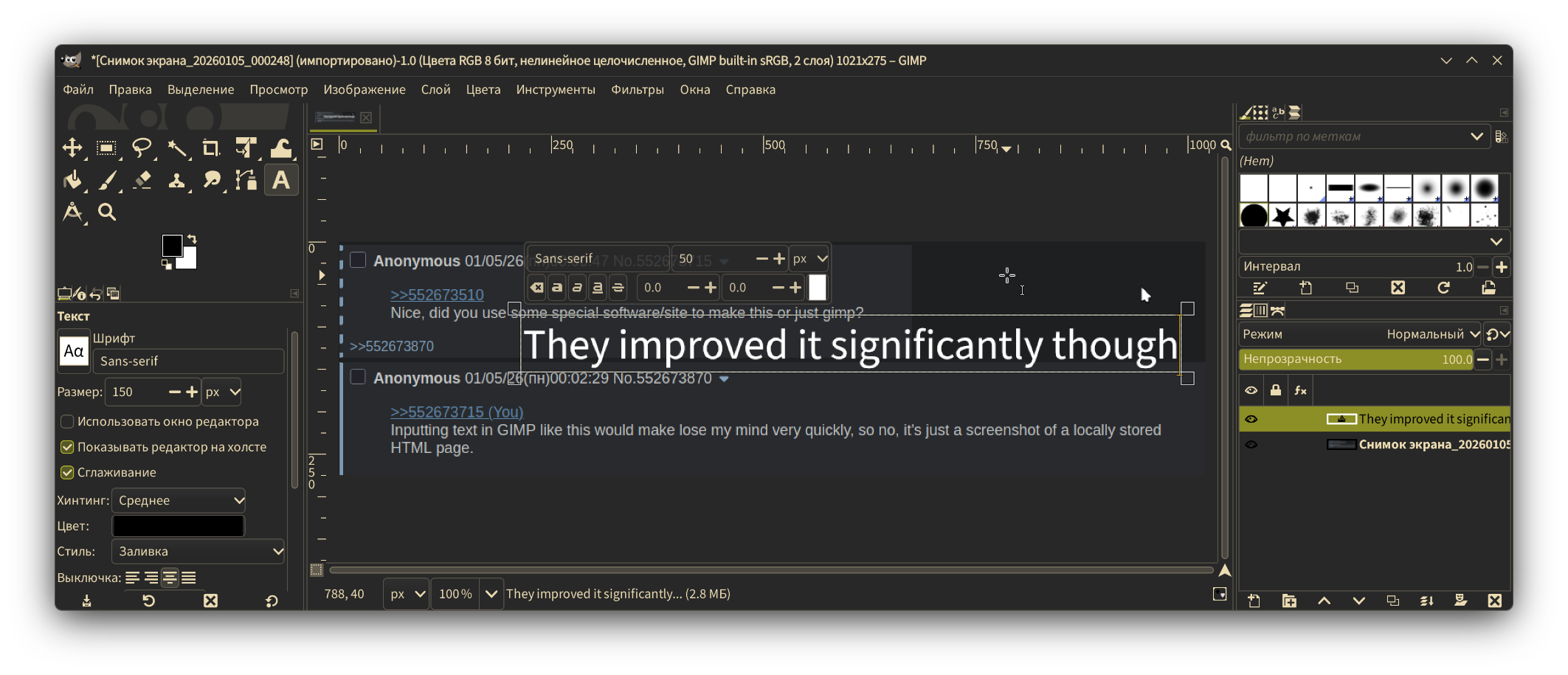
Task: Select the Eraser tool
Action: tap(142, 180)
